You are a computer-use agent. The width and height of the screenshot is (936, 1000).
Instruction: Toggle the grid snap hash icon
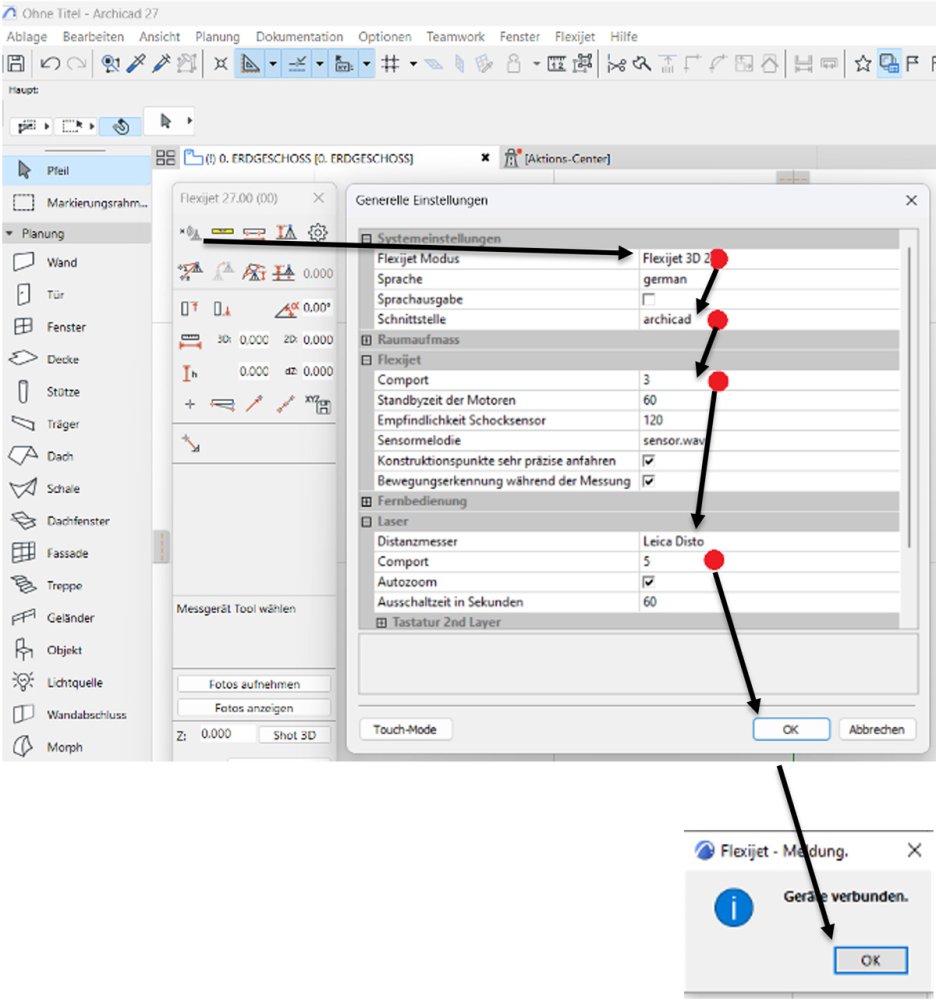[x=390, y=64]
